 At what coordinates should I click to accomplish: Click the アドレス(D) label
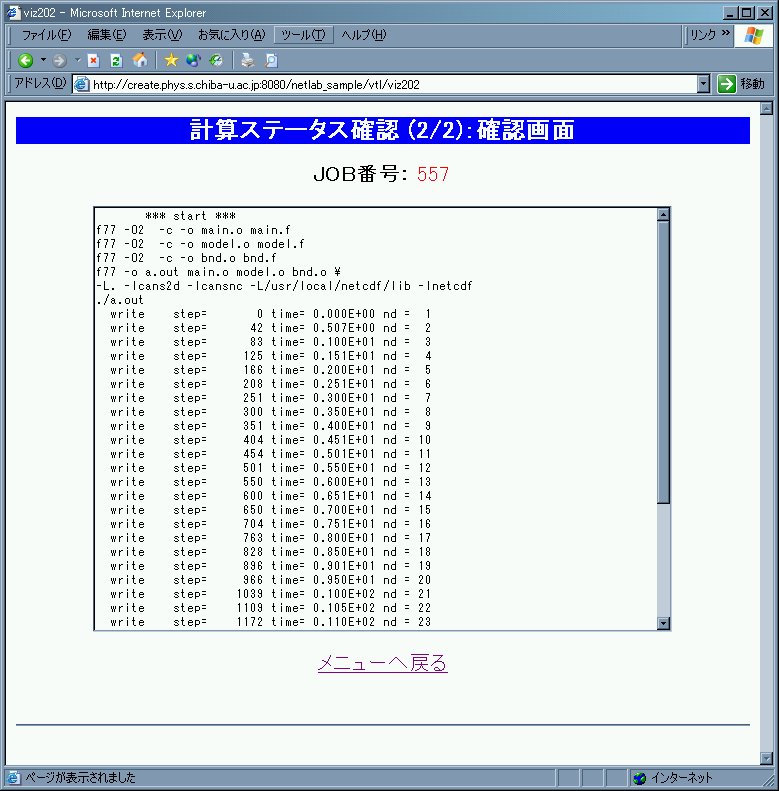point(40,83)
